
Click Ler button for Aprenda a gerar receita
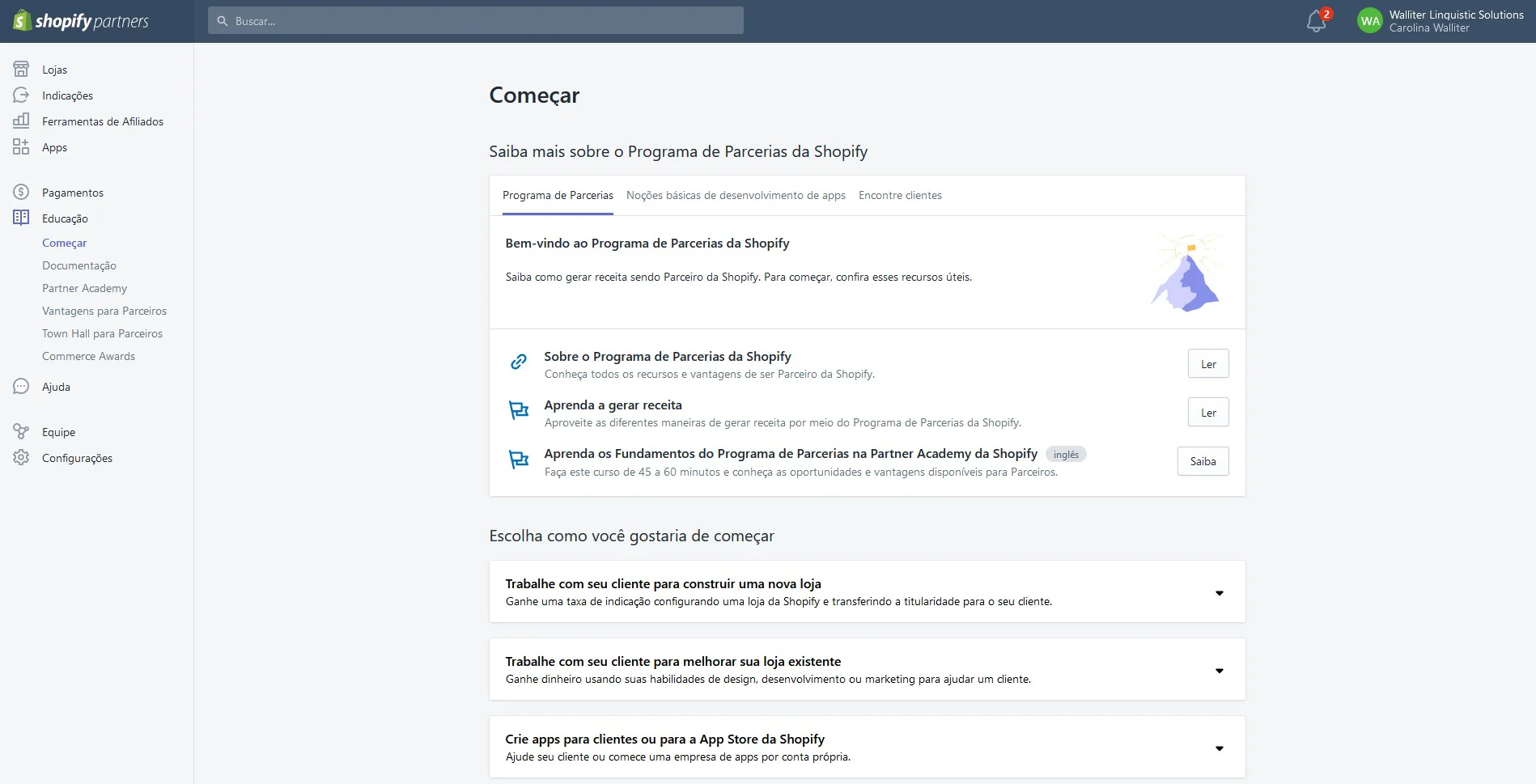point(1208,413)
